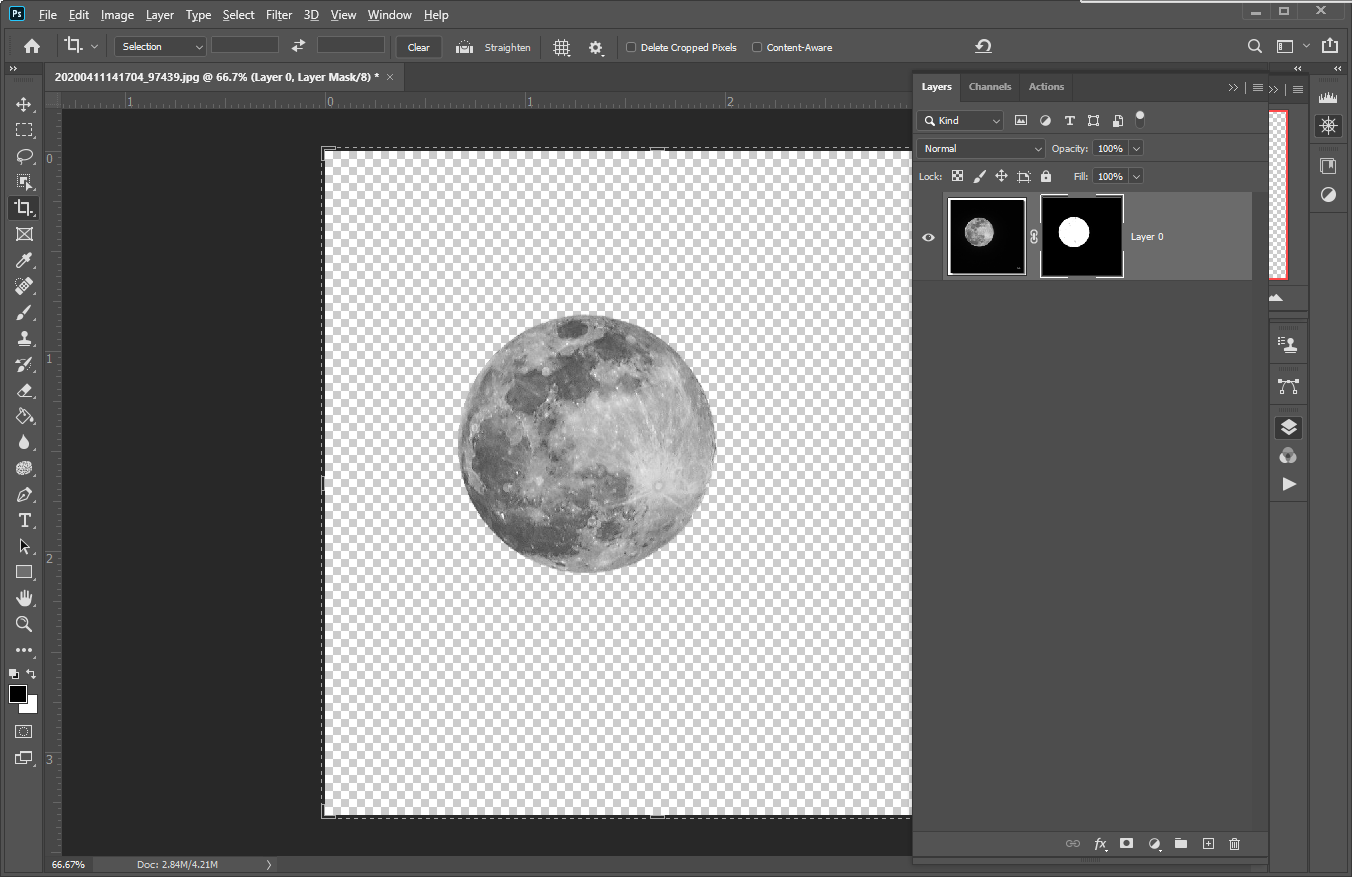
Task: Reset the crop with the undo arrow
Action: pos(983,46)
